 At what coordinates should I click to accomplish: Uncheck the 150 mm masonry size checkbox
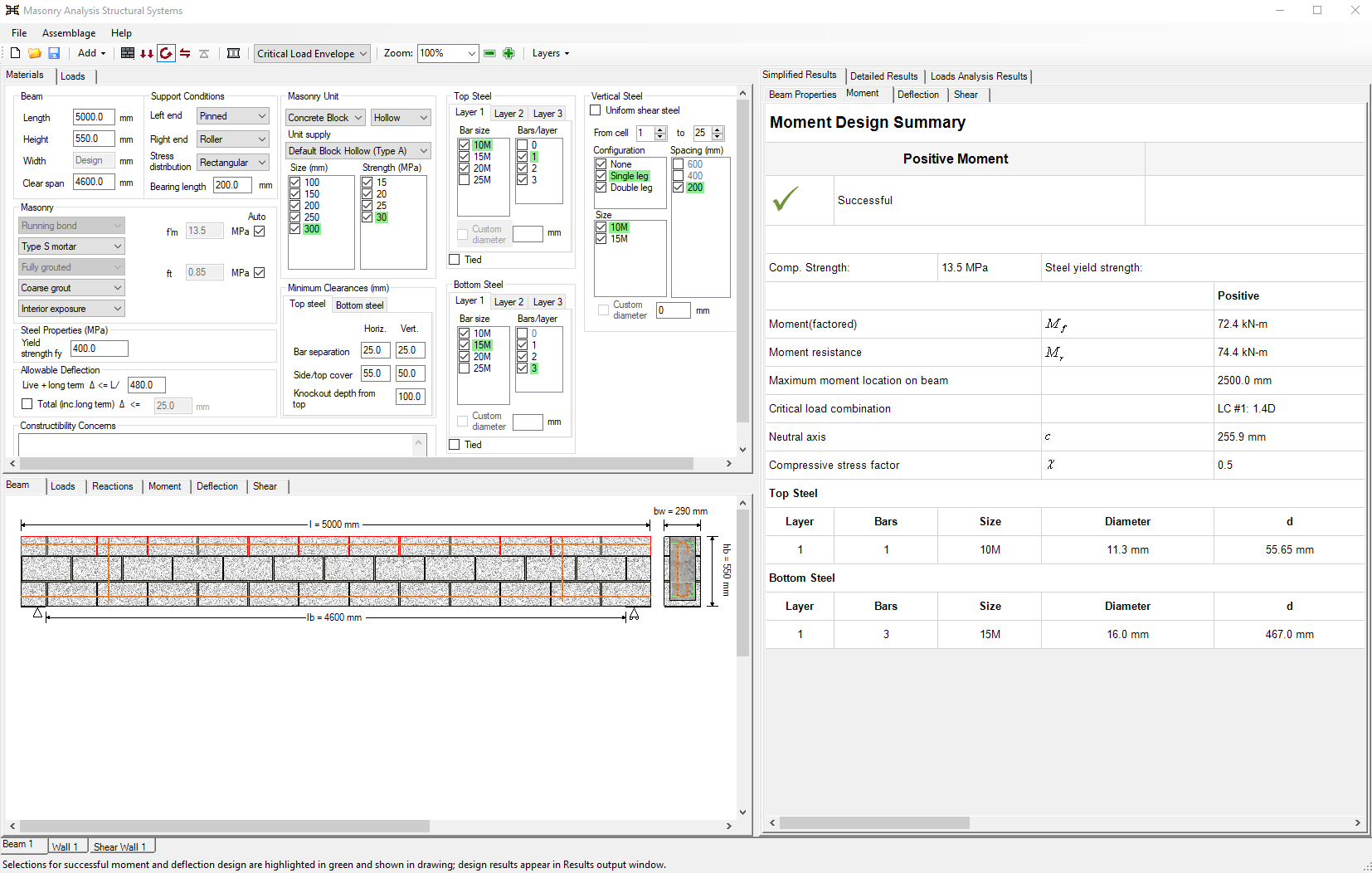(x=295, y=194)
